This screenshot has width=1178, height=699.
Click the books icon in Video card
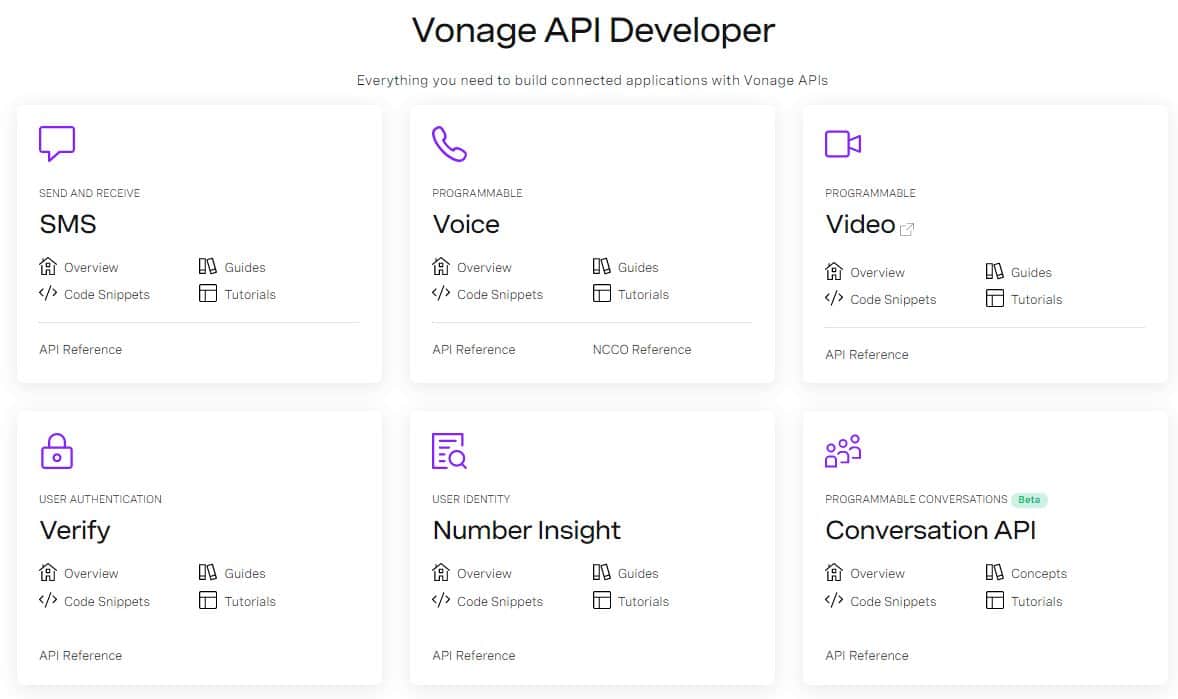[994, 271]
